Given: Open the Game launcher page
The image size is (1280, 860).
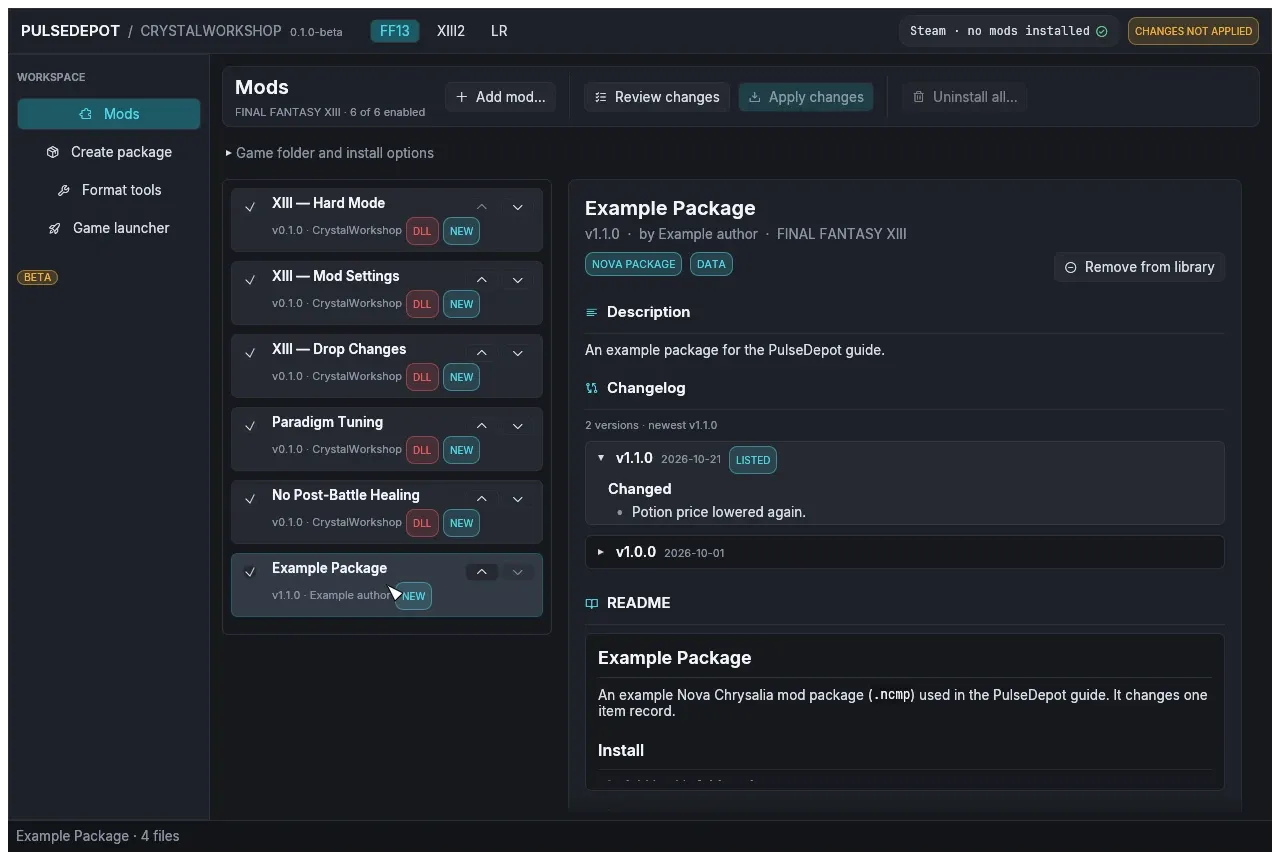Looking at the screenshot, I should 109,228.
